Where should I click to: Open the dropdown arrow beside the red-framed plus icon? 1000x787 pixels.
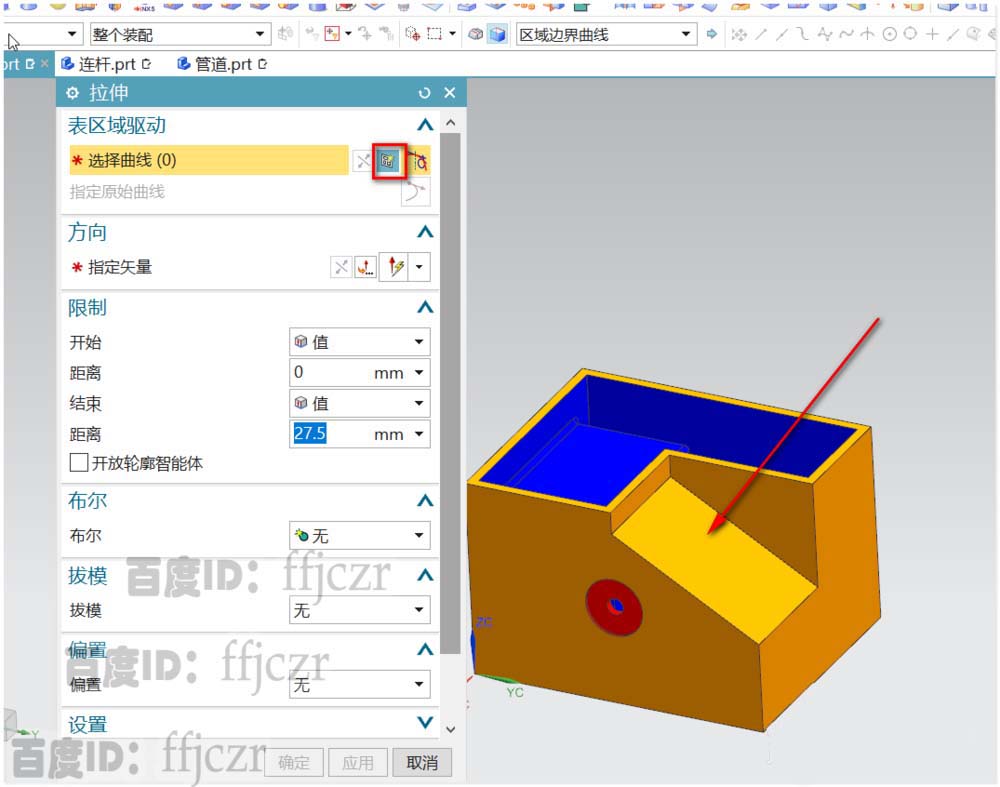click(348, 34)
